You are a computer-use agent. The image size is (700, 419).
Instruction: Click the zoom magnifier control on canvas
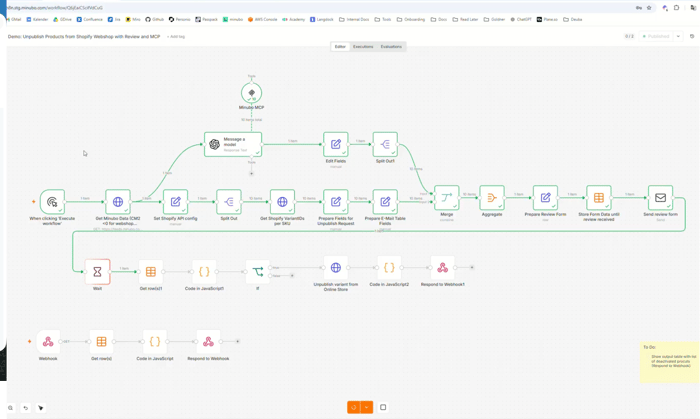[x=10, y=408]
